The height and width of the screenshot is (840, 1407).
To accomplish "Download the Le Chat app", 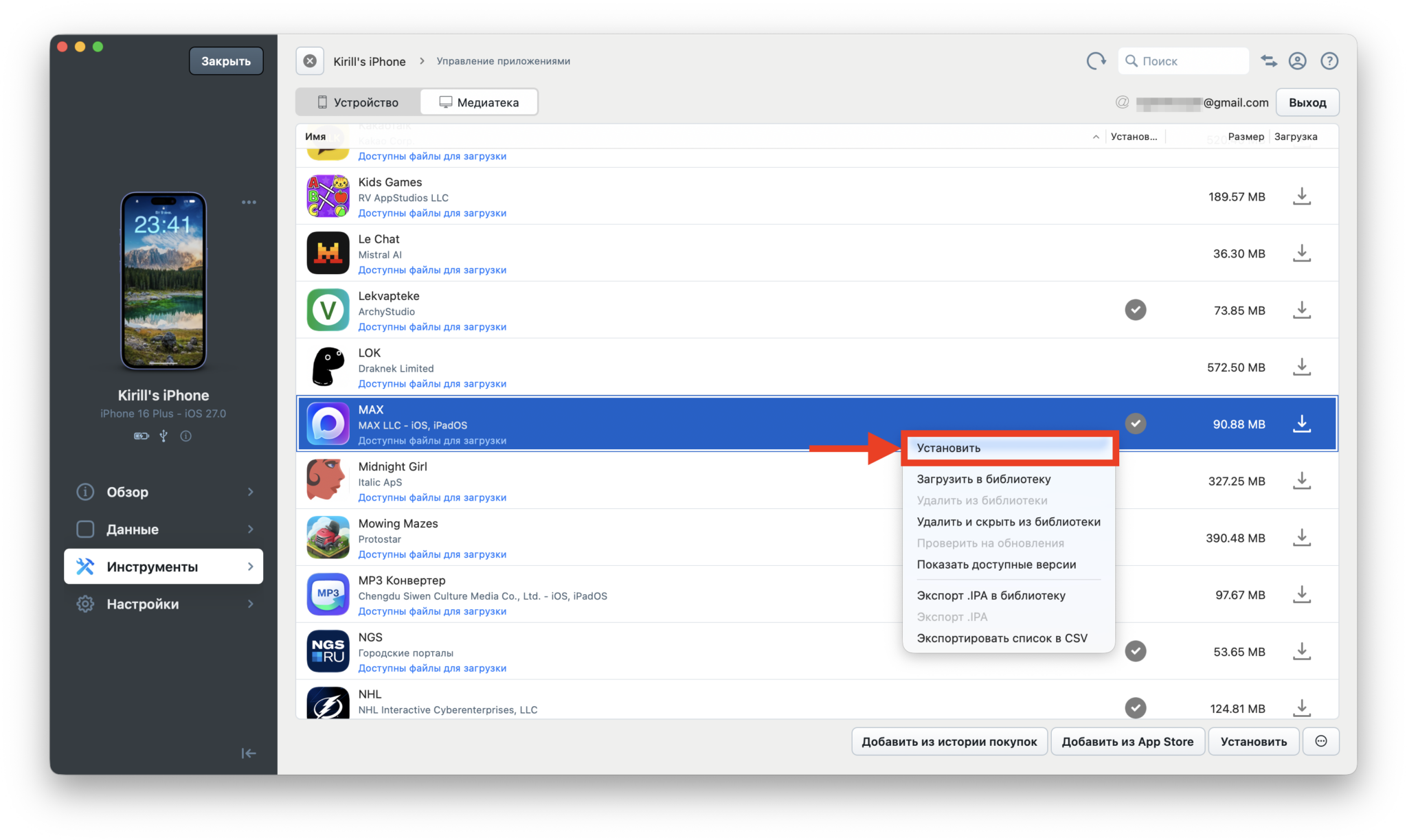I will [x=1301, y=253].
